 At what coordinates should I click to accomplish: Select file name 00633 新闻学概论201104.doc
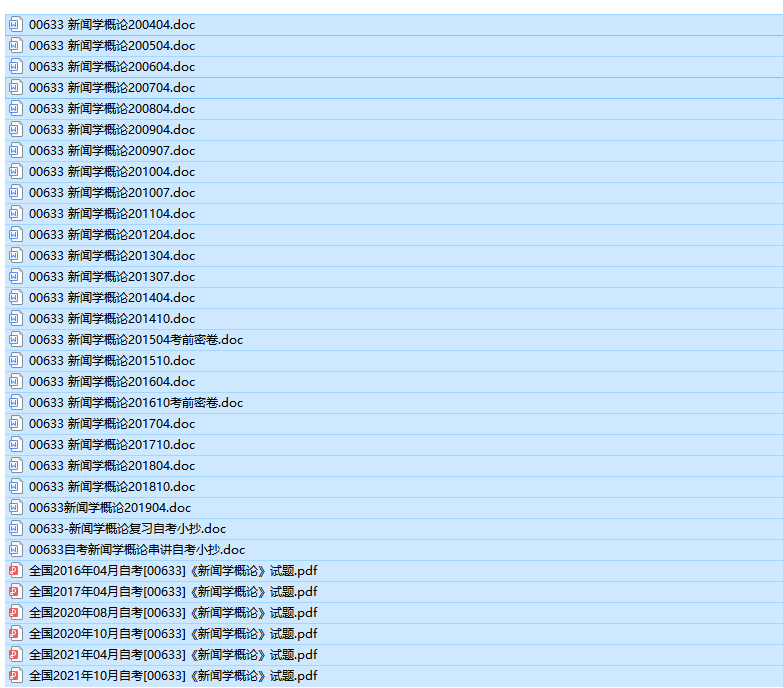coord(112,213)
